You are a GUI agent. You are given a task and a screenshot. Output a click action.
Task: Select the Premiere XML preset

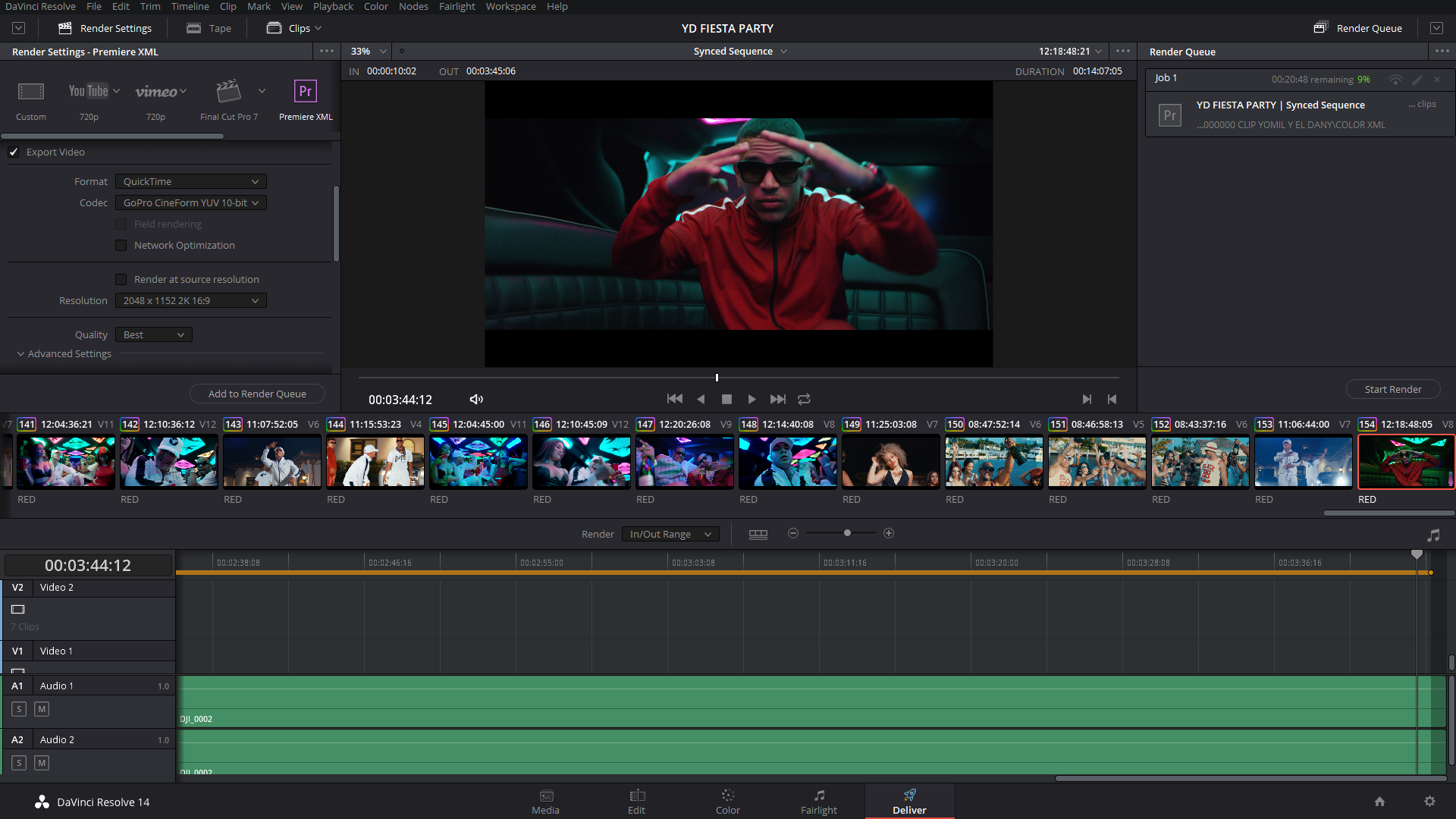tap(306, 91)
